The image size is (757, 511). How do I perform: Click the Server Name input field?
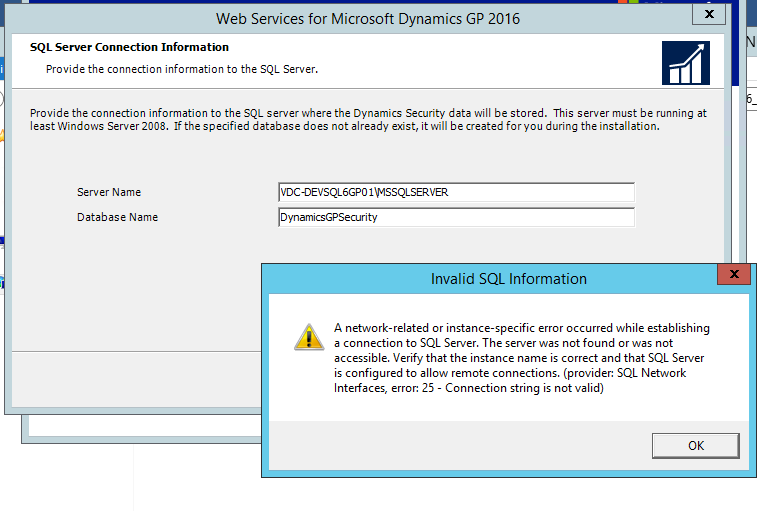tap(456, 192)
